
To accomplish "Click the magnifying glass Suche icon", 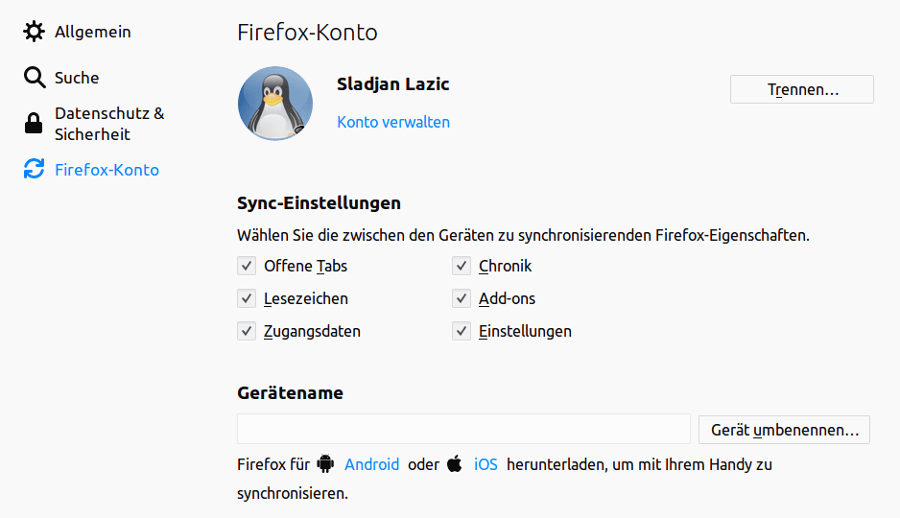I will click(x=34, y=77).
